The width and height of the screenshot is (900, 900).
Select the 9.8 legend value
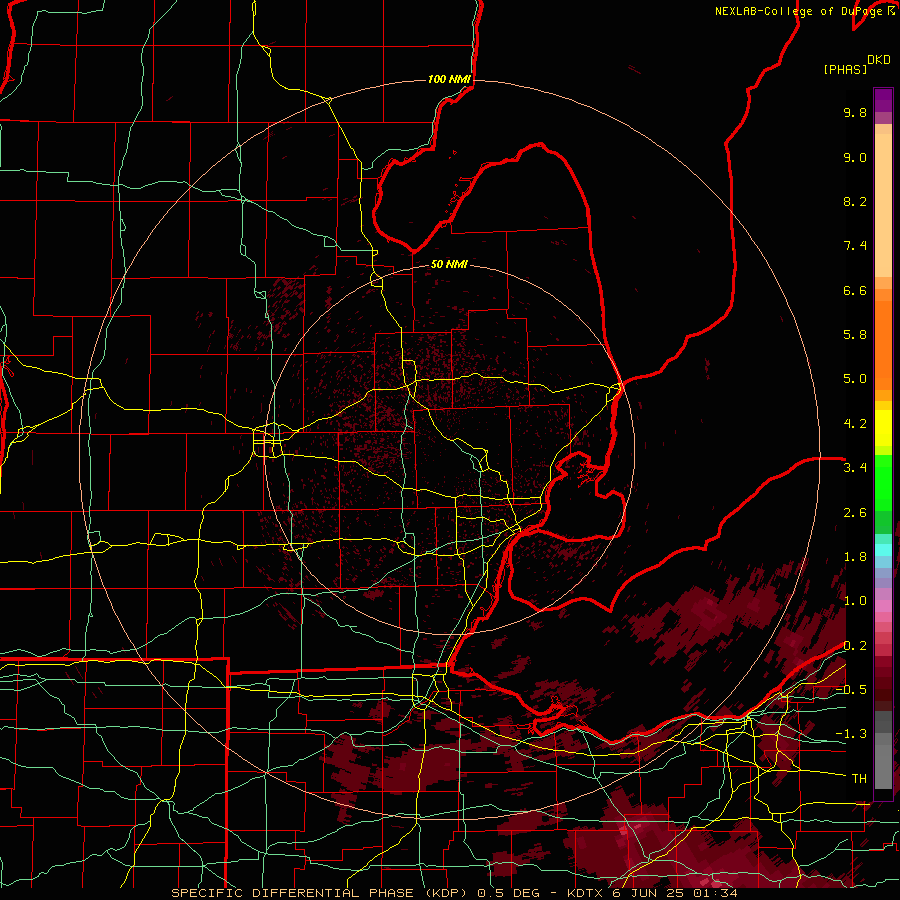click(855, 112)
